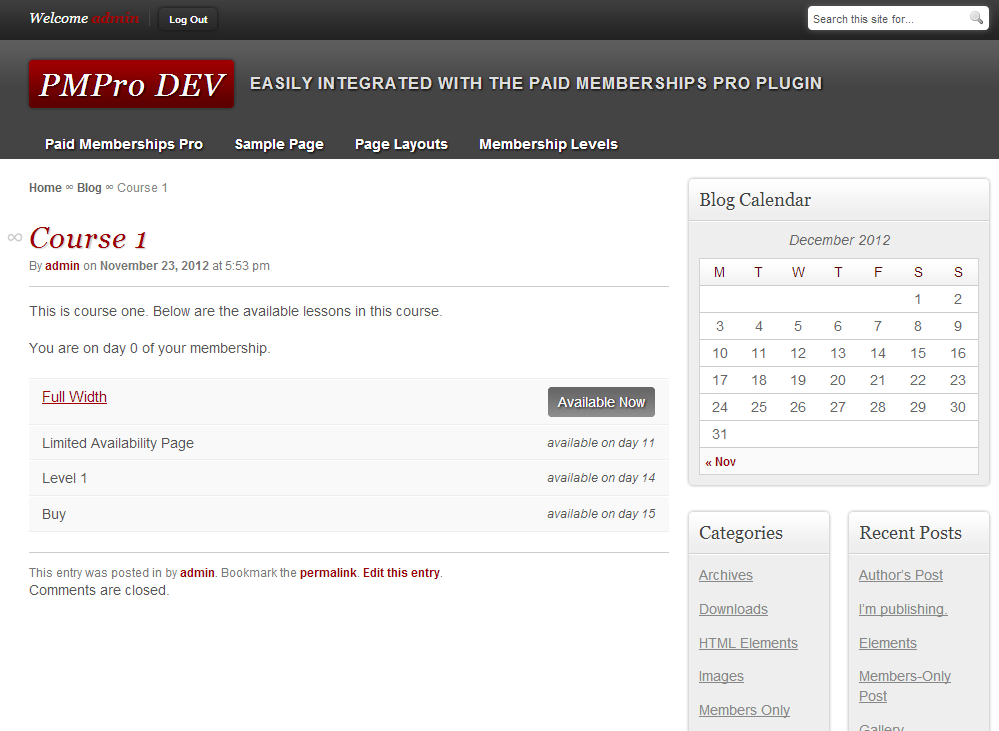999x731 pixels.
Task: Click December 2012 calendar caption
Action: coord(839,240)
